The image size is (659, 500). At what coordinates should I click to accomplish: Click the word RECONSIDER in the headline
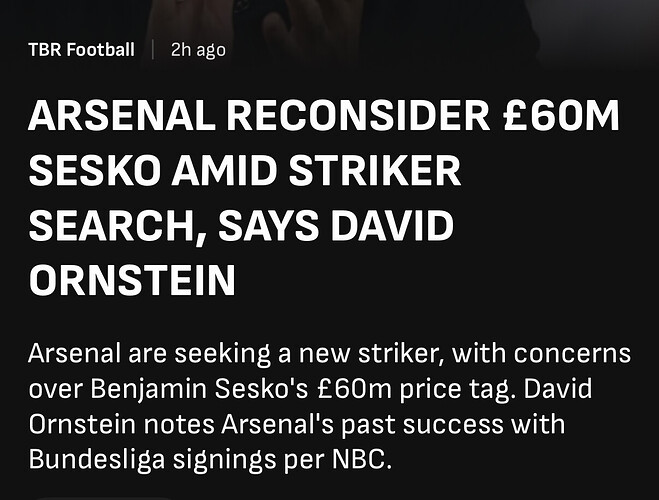coord(358,116)
